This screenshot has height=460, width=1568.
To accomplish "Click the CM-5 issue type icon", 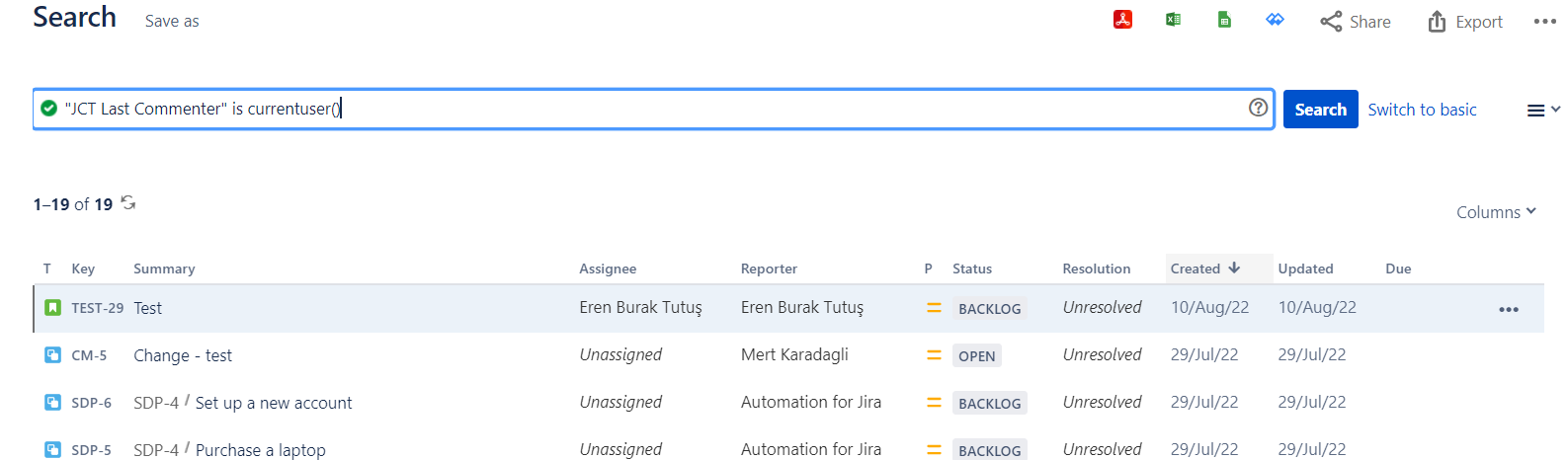I will click(52, 354).
